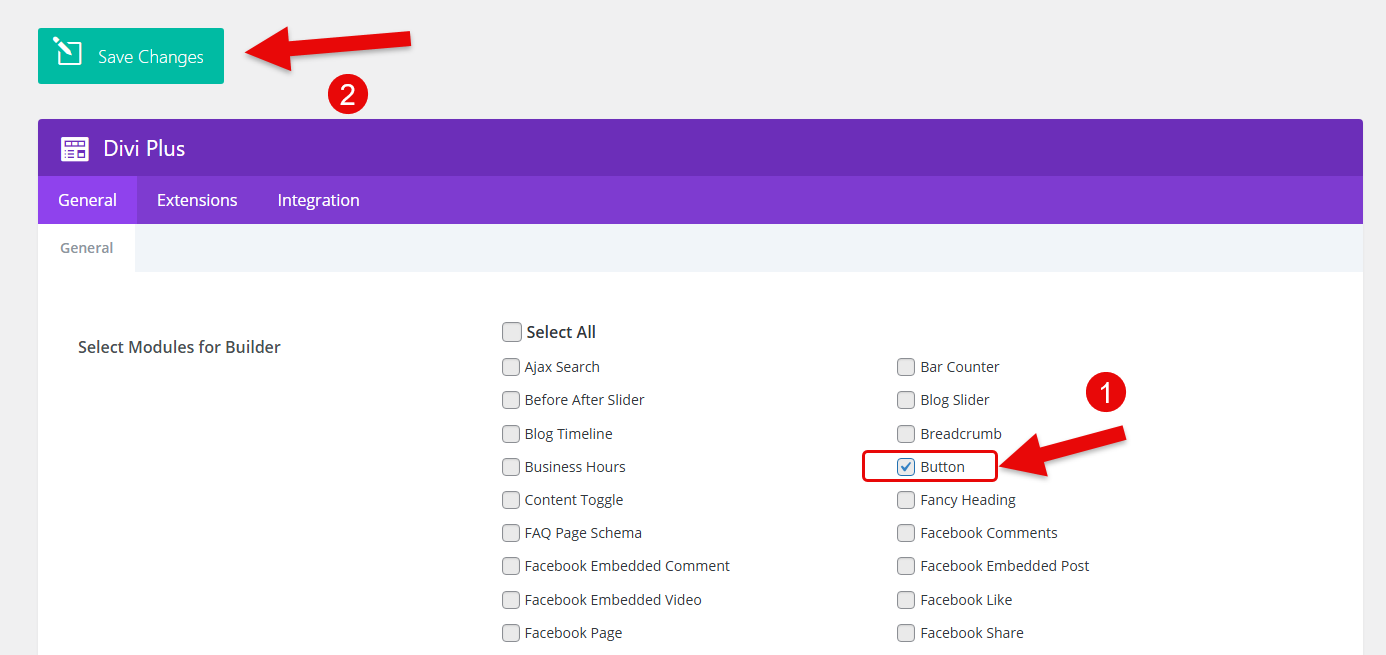Enable FAQ Page Schema module
The height and width of the screenshot is (655, 1386).
point(511,533)
